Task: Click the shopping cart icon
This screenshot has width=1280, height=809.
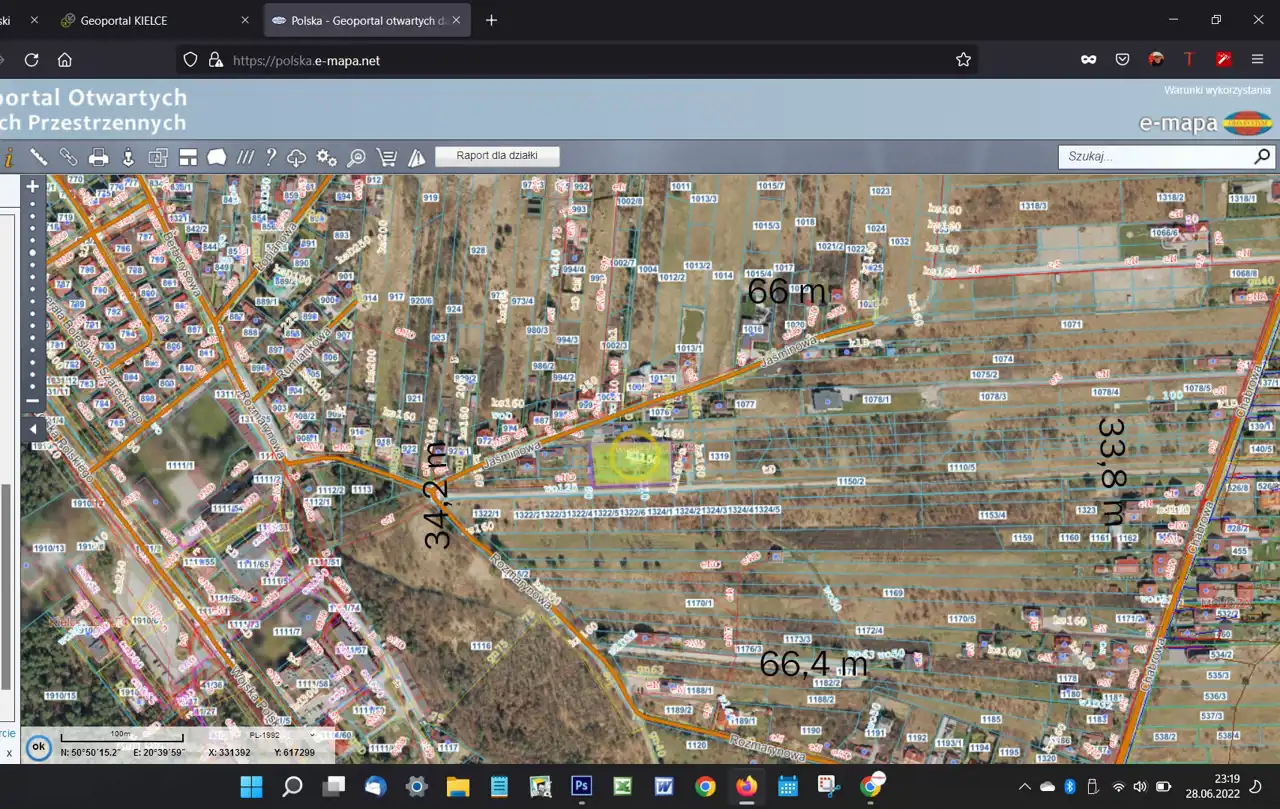Action: [386, 157]
